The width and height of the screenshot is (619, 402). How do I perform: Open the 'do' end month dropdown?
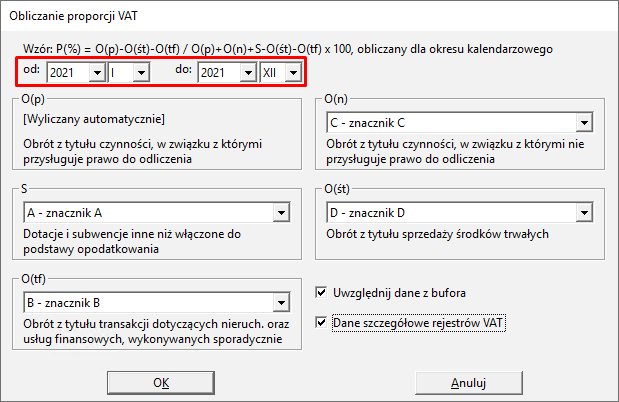pyautogui.click(x=293, y=72)
